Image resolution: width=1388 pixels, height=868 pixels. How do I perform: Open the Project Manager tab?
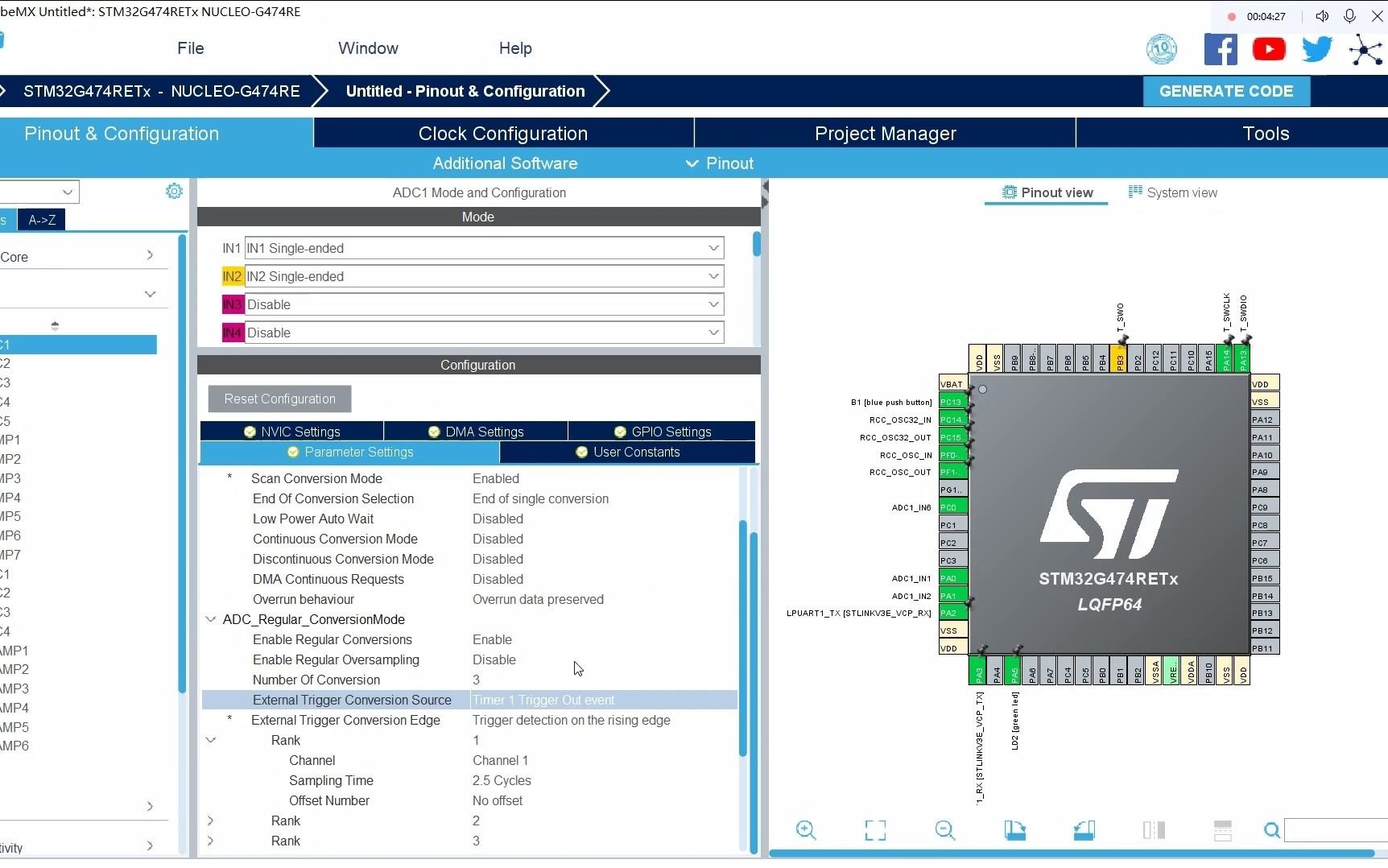tap(886, 133)
